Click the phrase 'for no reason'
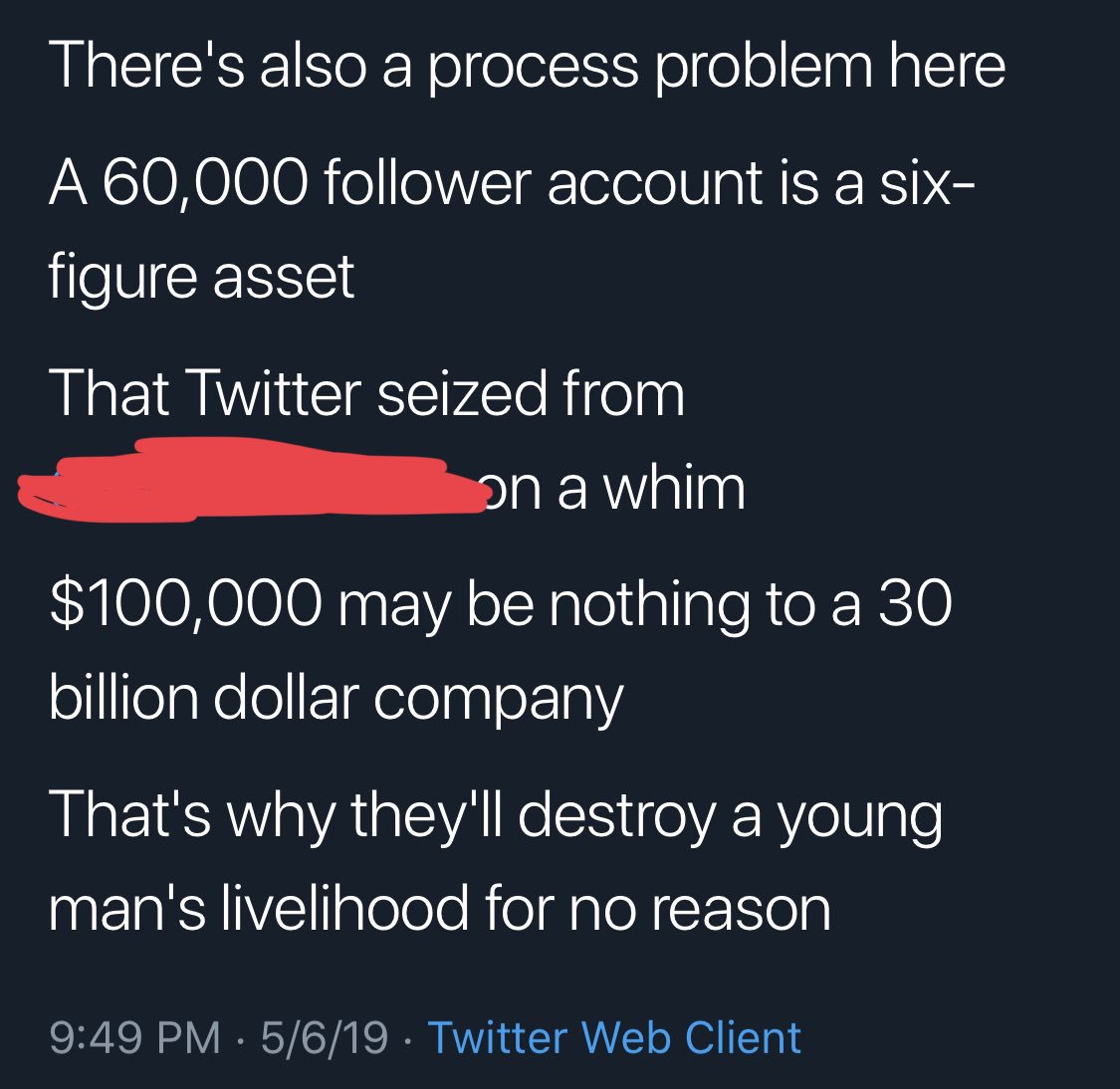 coord(657,908)
